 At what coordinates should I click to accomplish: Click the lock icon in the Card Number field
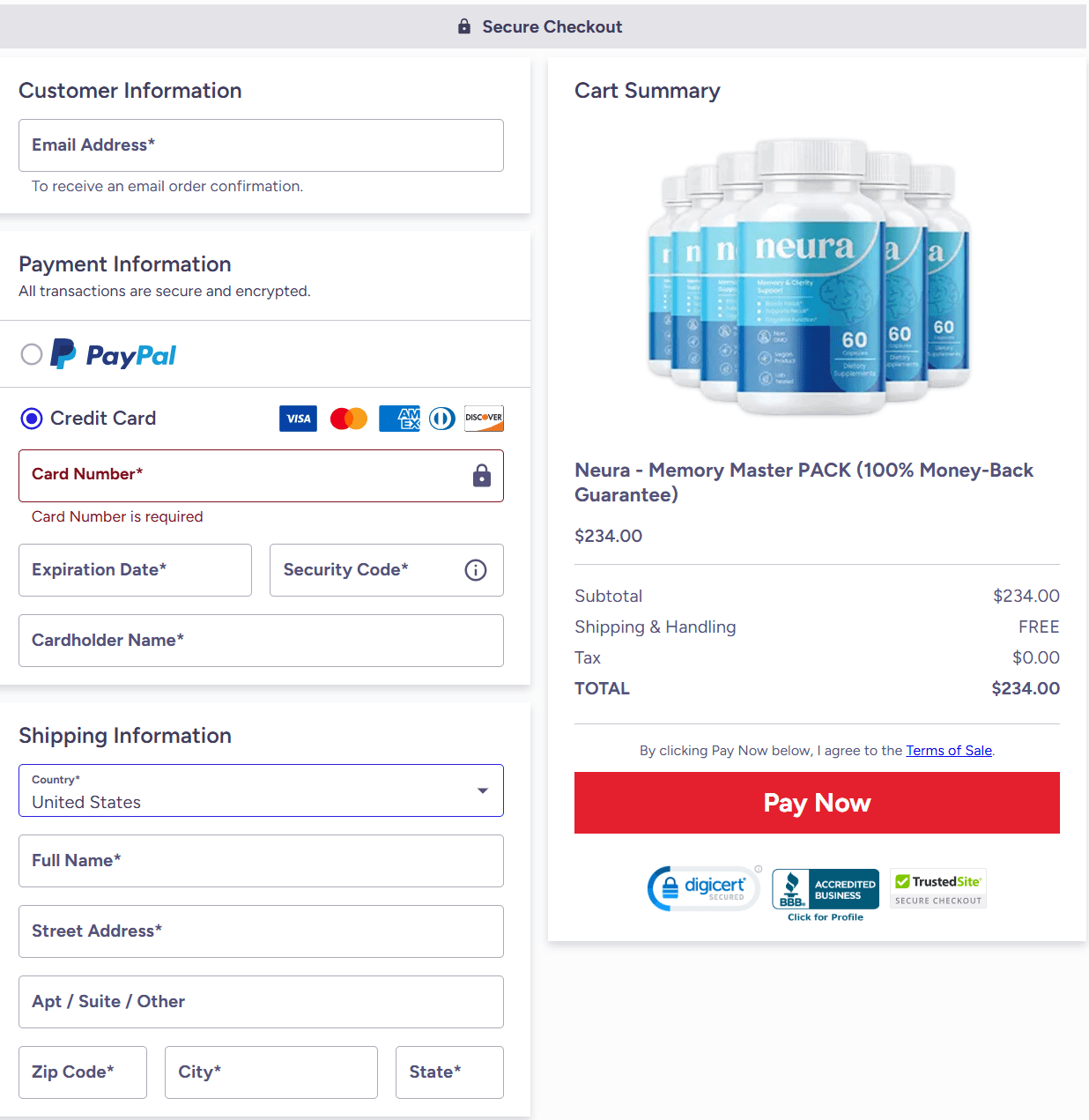[481, 476]
